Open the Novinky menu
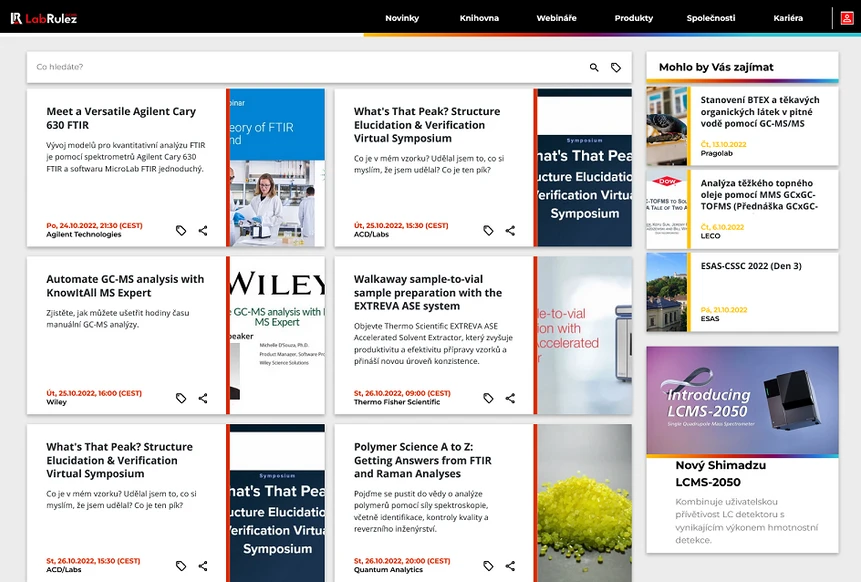This screenshot has height=582, width=861. [402, 18]
